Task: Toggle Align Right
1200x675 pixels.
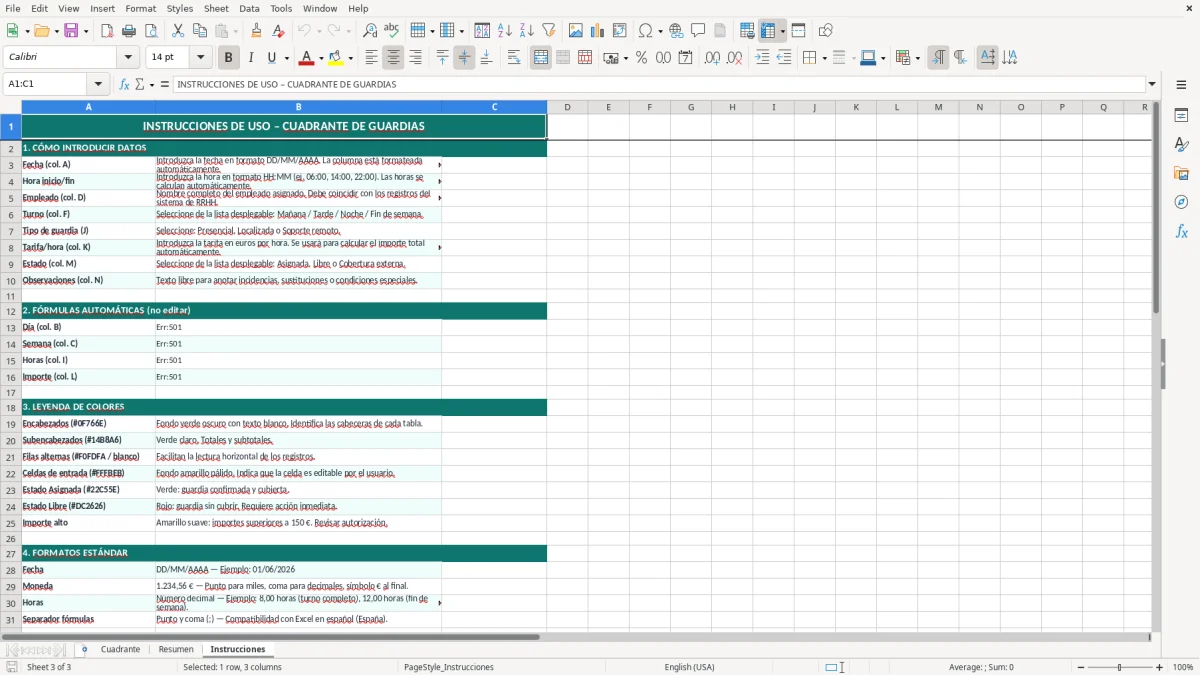Action: pyautogui.click(x=416, y=58)
